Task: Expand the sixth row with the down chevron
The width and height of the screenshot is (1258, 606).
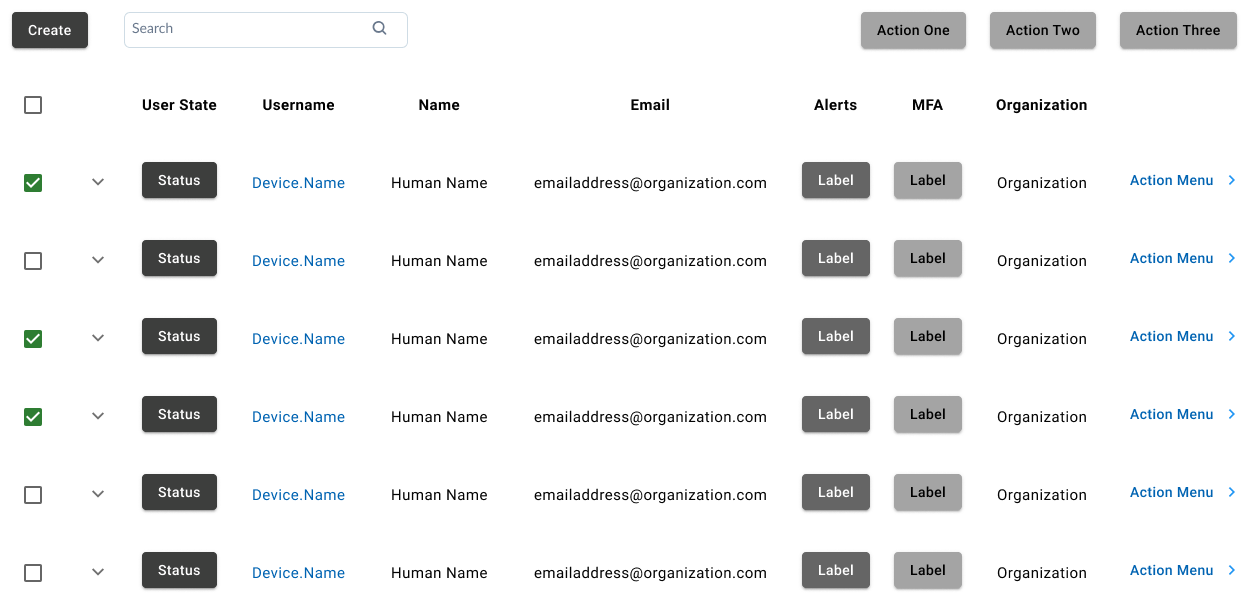Action: point(98,572)
